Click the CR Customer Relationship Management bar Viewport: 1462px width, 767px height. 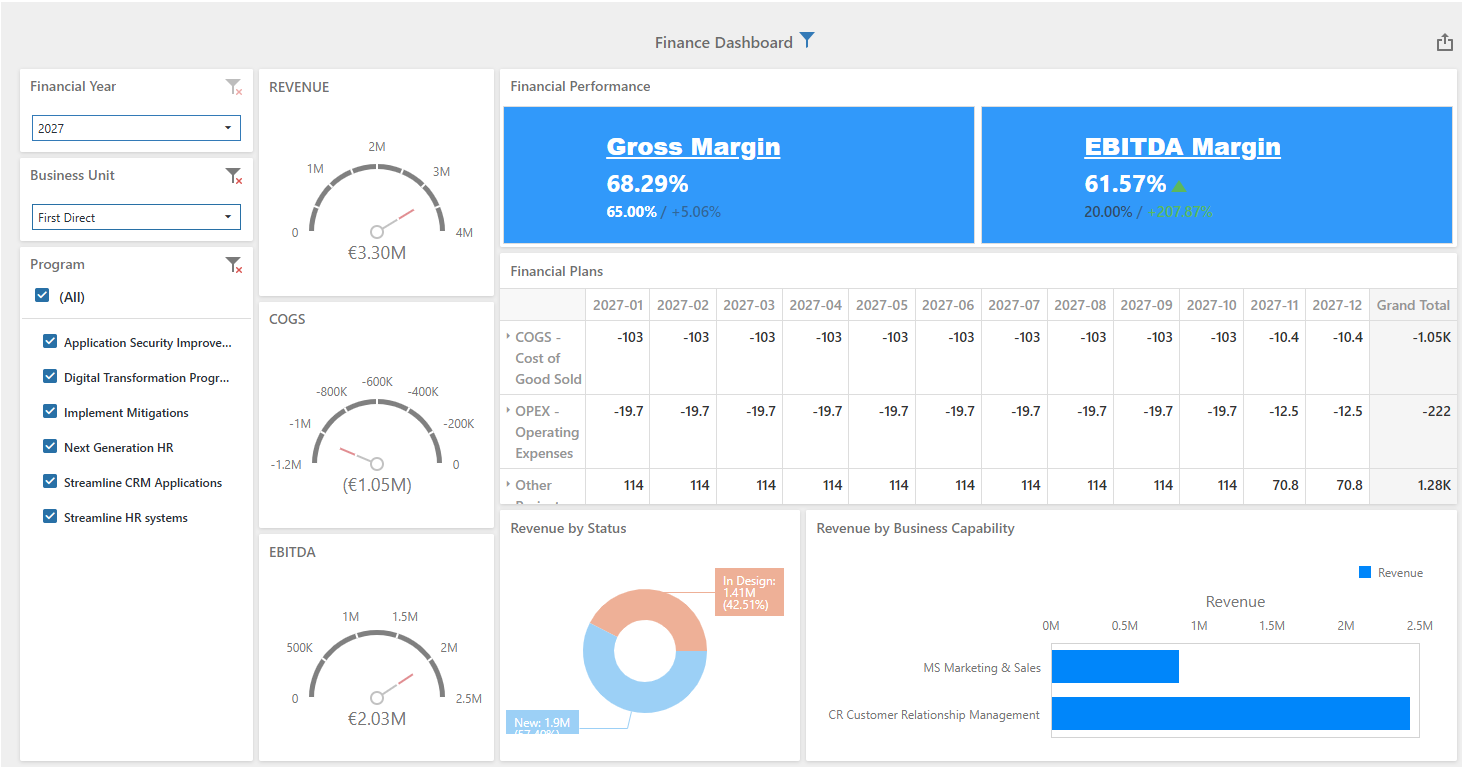[1231, 714]
